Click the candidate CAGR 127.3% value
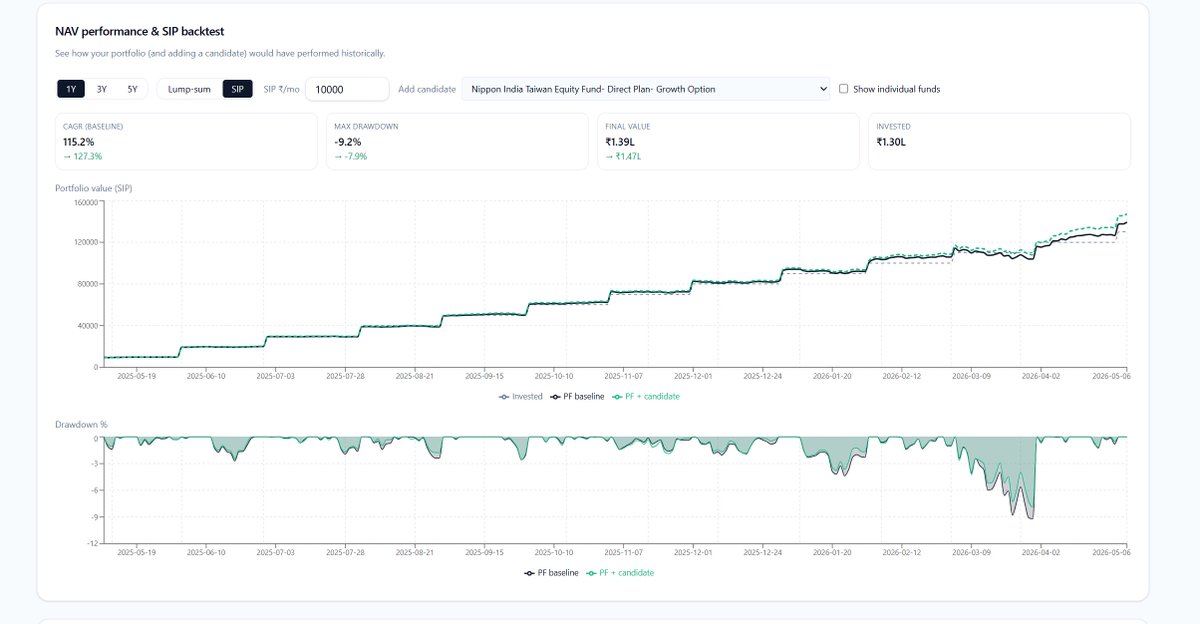Screen dimensions: 1200x624 82,157
